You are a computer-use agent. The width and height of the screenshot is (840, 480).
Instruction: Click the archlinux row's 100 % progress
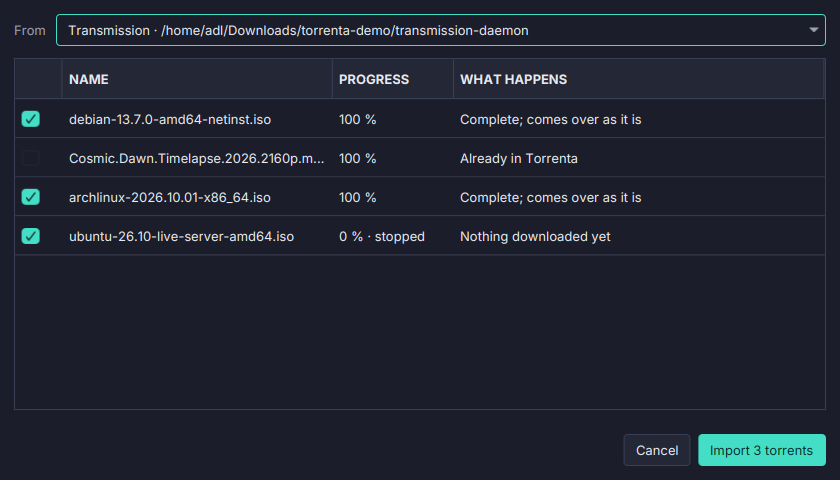(357, 198)
